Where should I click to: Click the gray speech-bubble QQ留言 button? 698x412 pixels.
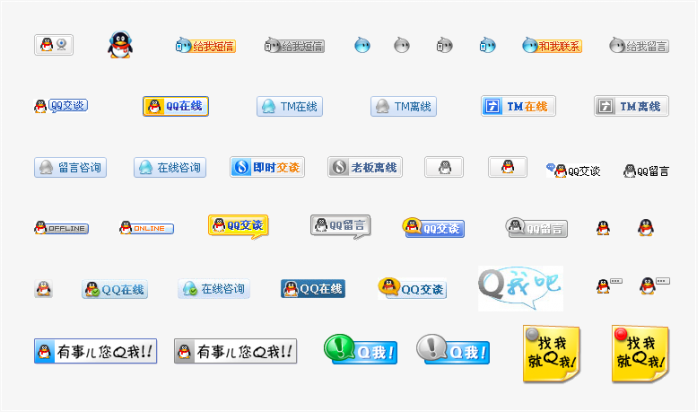click(341, 227)
